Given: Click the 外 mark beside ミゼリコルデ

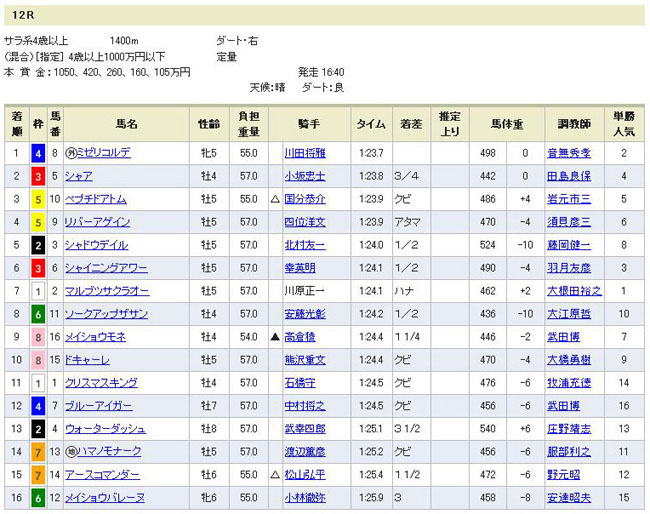Looking at the screenshot, I should 71,153.
